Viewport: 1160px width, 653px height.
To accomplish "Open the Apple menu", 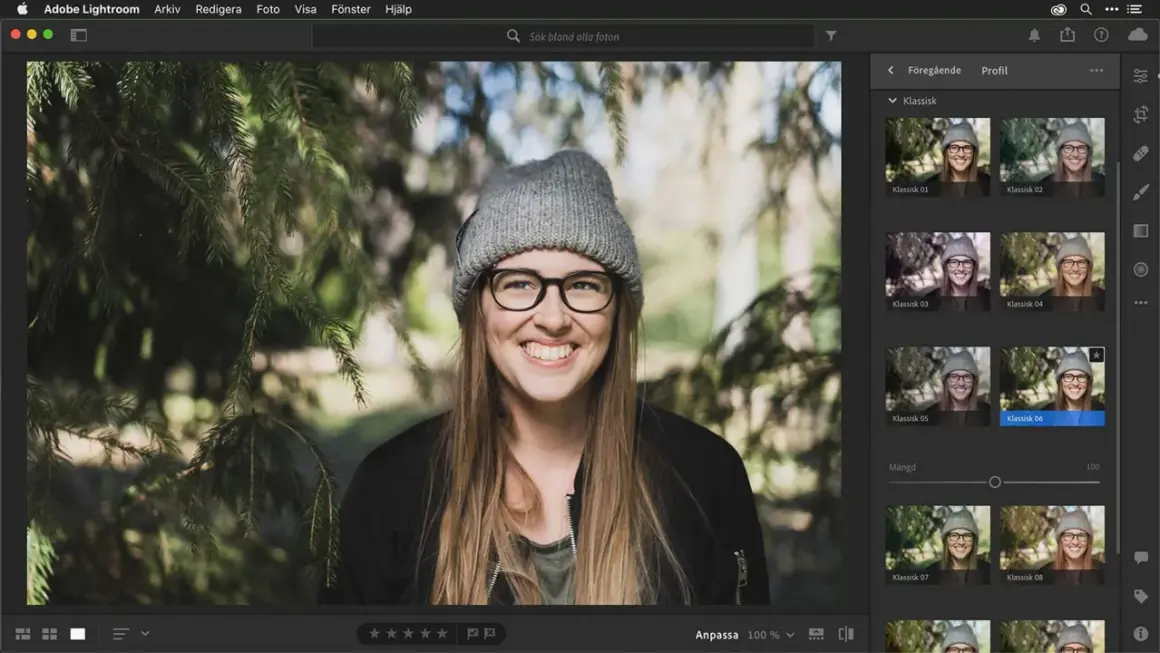I will (22, 9).
